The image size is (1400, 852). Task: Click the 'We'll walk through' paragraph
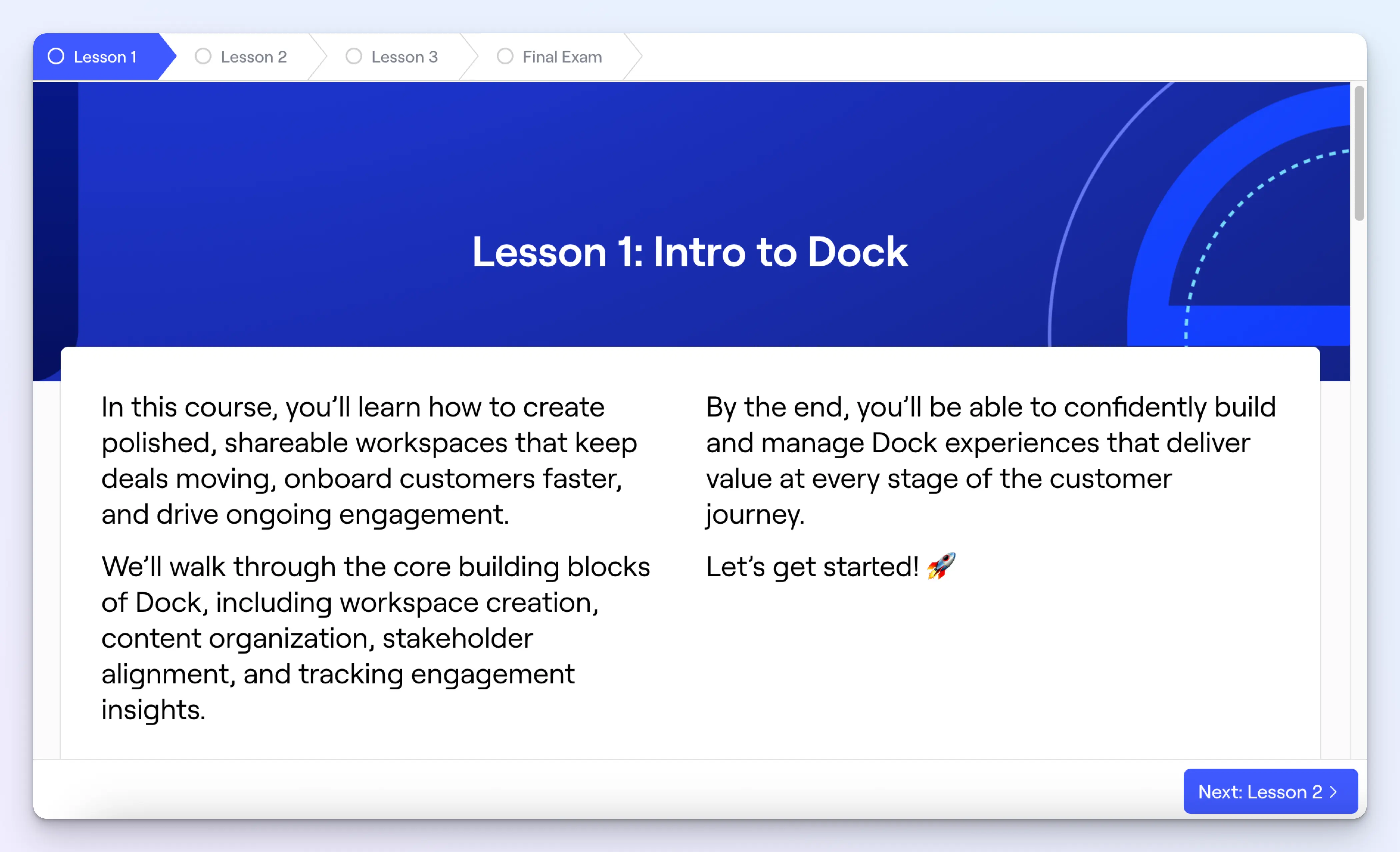pyautogui.click(x=375, y=637)
